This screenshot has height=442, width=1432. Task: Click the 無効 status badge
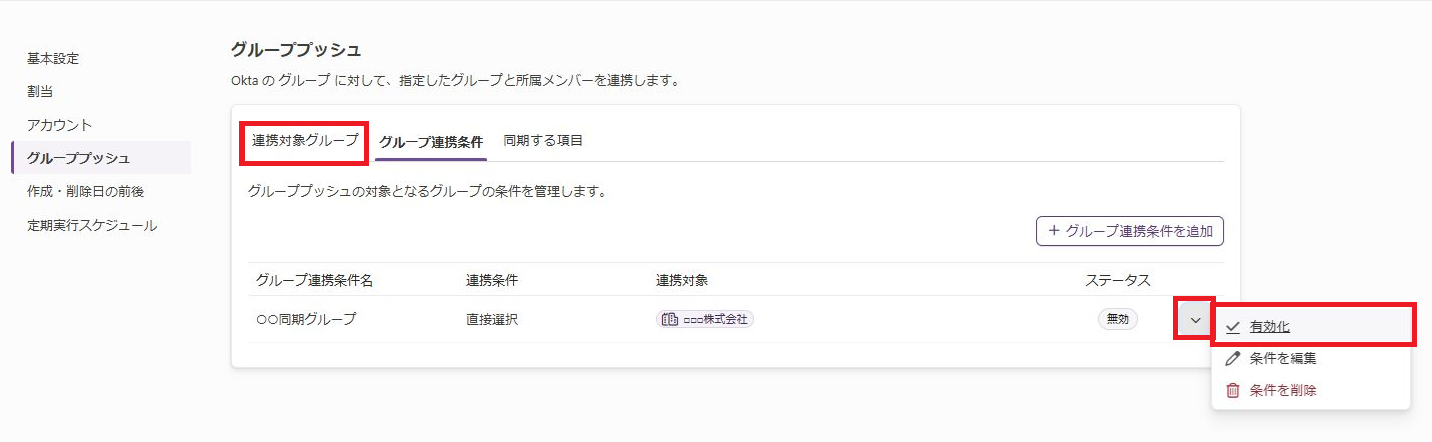[x=1117, y=319]
